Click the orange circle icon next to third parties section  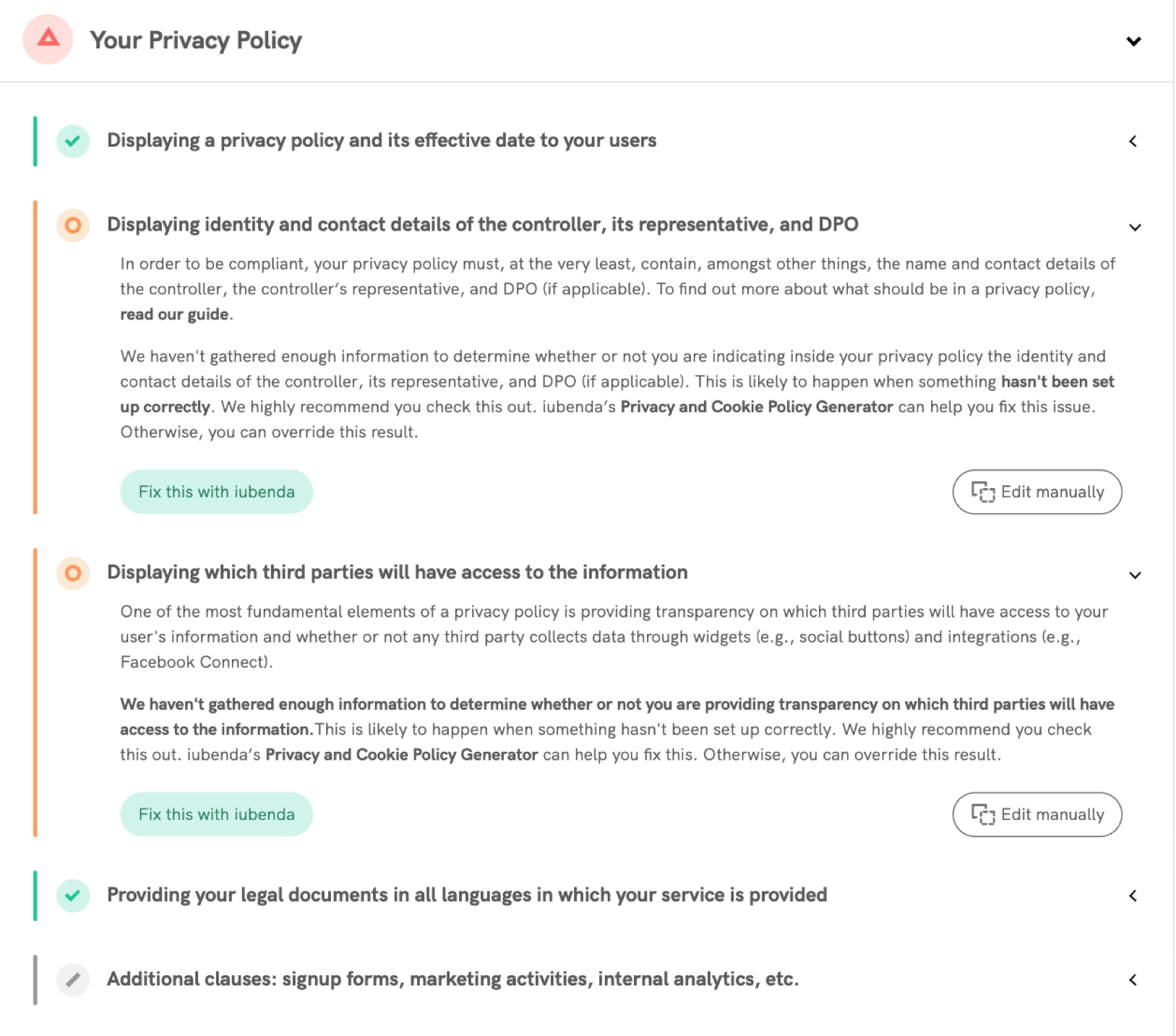click(x=73, y=573)
